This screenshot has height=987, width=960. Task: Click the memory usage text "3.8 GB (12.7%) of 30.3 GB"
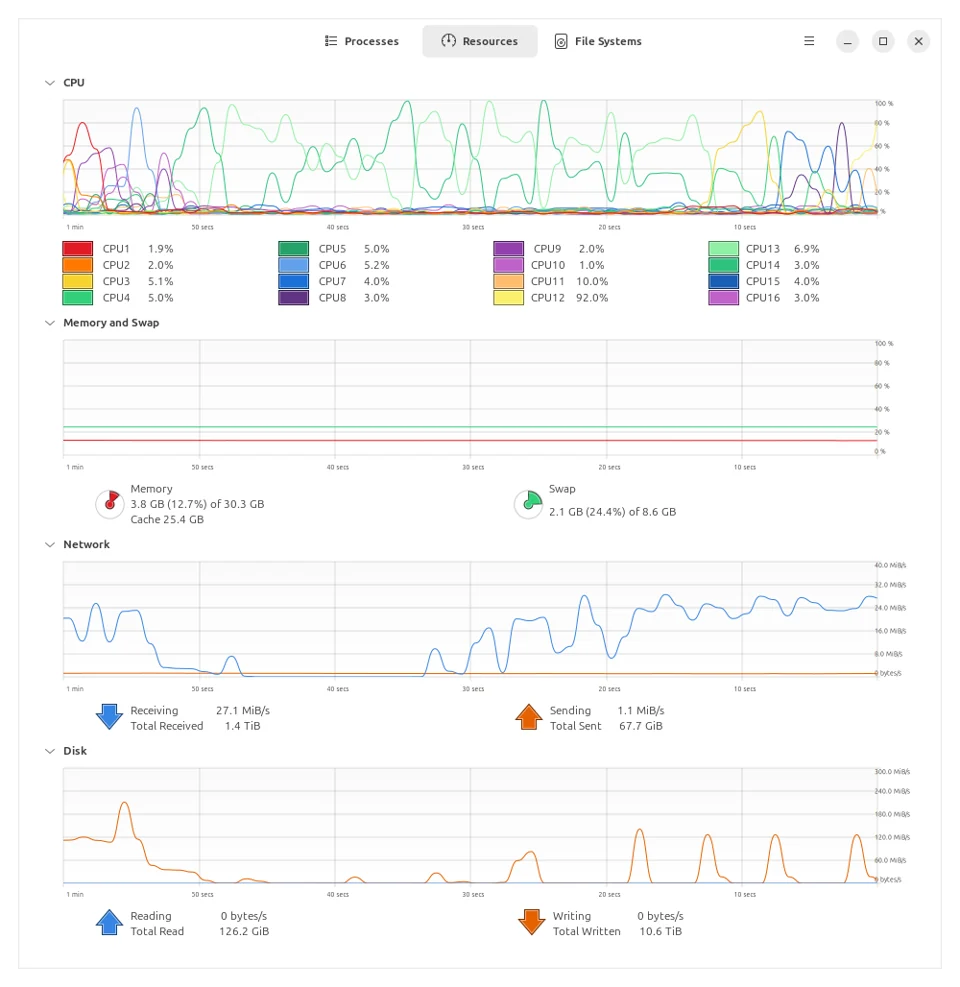click(x=197, y=504)
